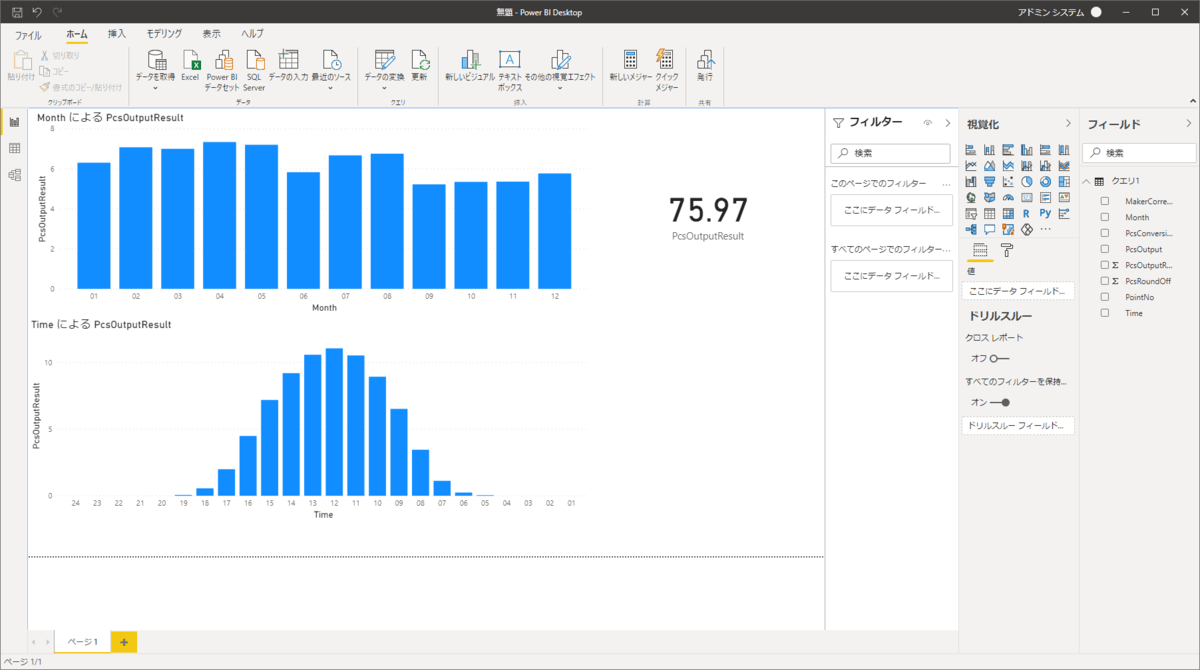
Task: Select the pie chart visualization icon
Action: pos(1026,181)
